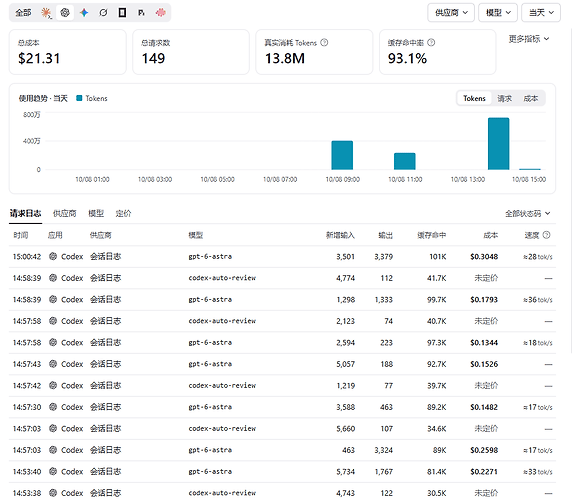Click cost $0.1793 cell
Image resolution: width=572 pixels, height=500 pixels.
(x=484, y=300)
